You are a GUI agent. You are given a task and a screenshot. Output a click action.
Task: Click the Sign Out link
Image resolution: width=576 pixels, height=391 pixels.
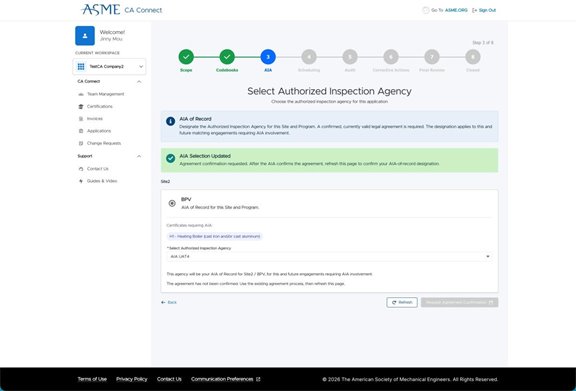tap(487, 10)
